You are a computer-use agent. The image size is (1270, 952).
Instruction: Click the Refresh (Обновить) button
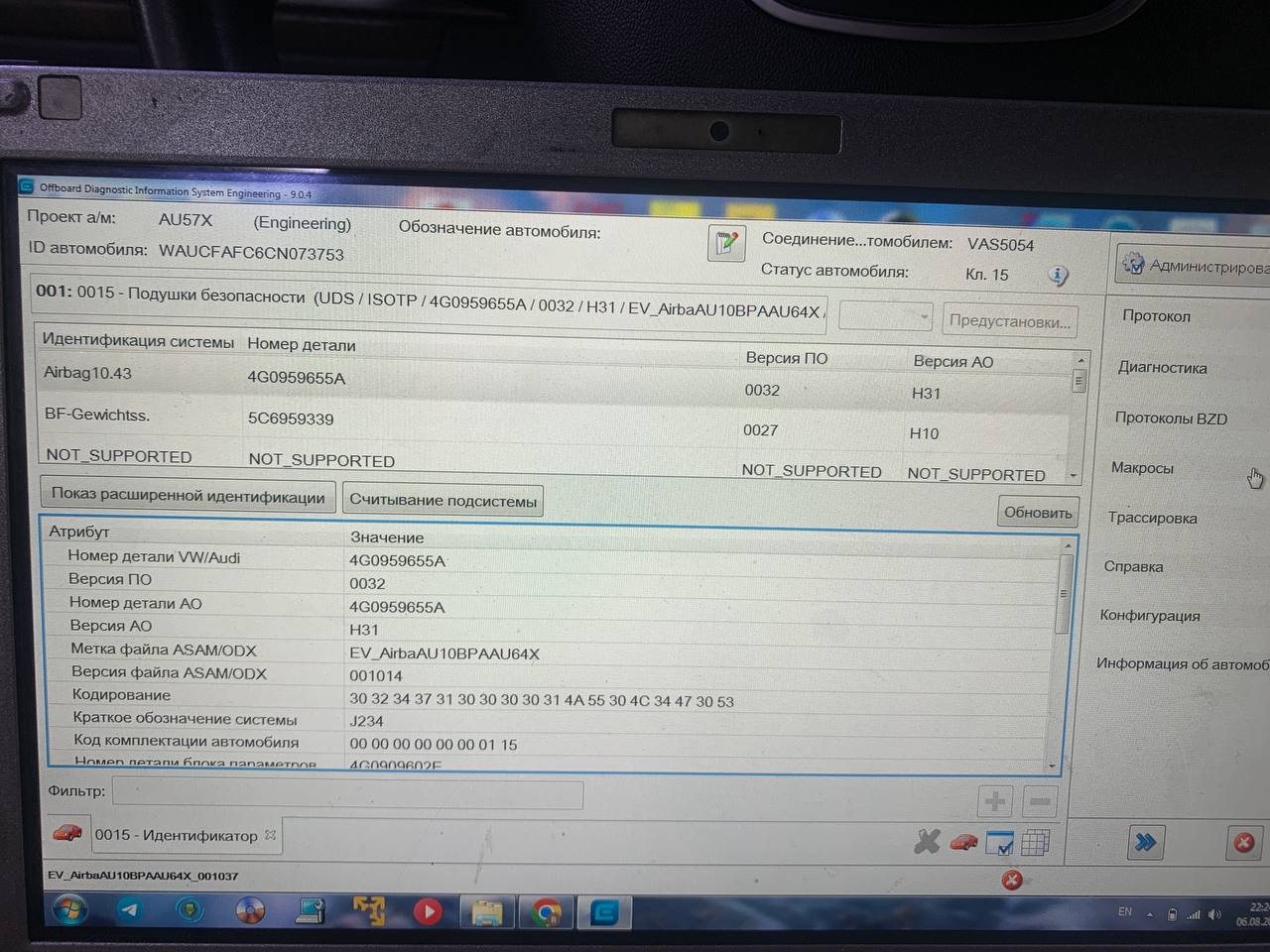pyautogui.click(x=1038, y=512)
